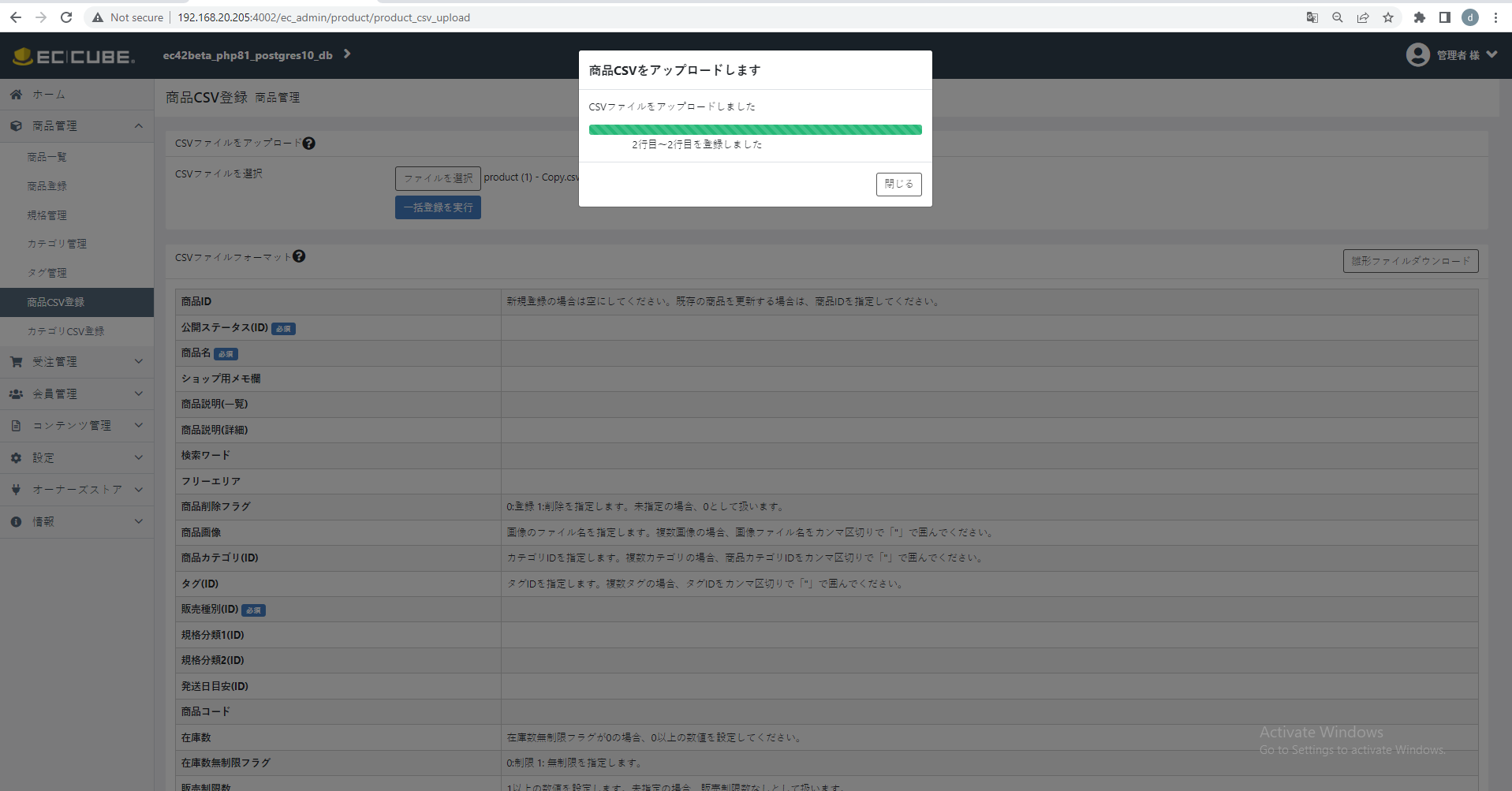Click the 設定 gear icon
Image resolution: width=1512 pixels, height=791 pixels.
point(16,457)
